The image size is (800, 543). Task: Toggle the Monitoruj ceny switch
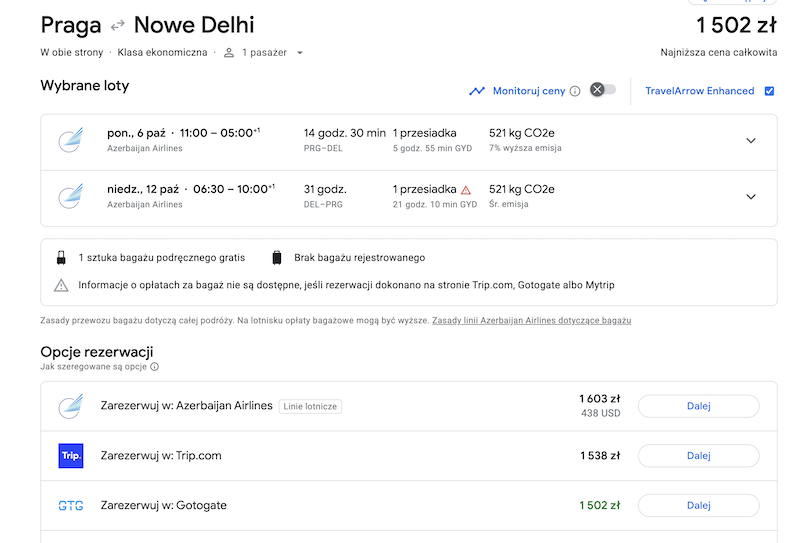(603, 90)
